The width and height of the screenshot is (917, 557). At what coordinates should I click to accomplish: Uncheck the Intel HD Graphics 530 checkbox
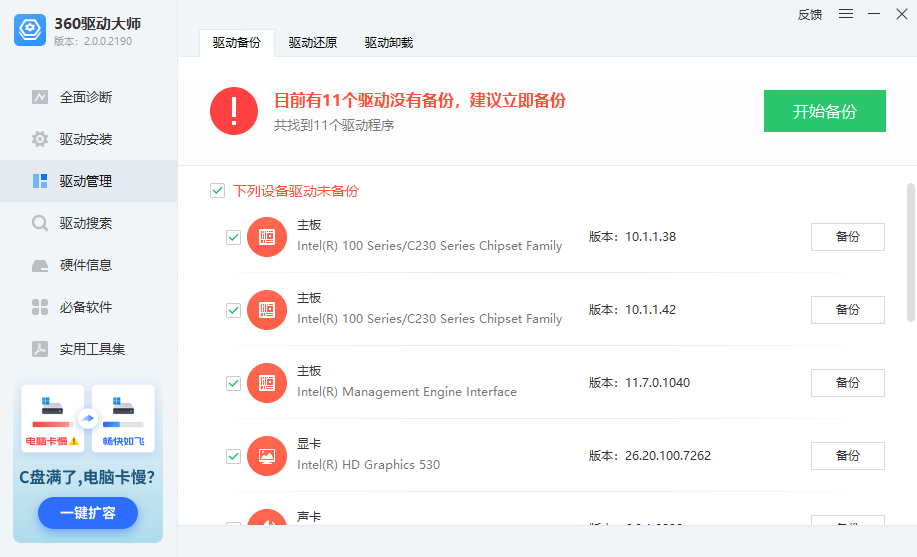click(x=233, y=456)
